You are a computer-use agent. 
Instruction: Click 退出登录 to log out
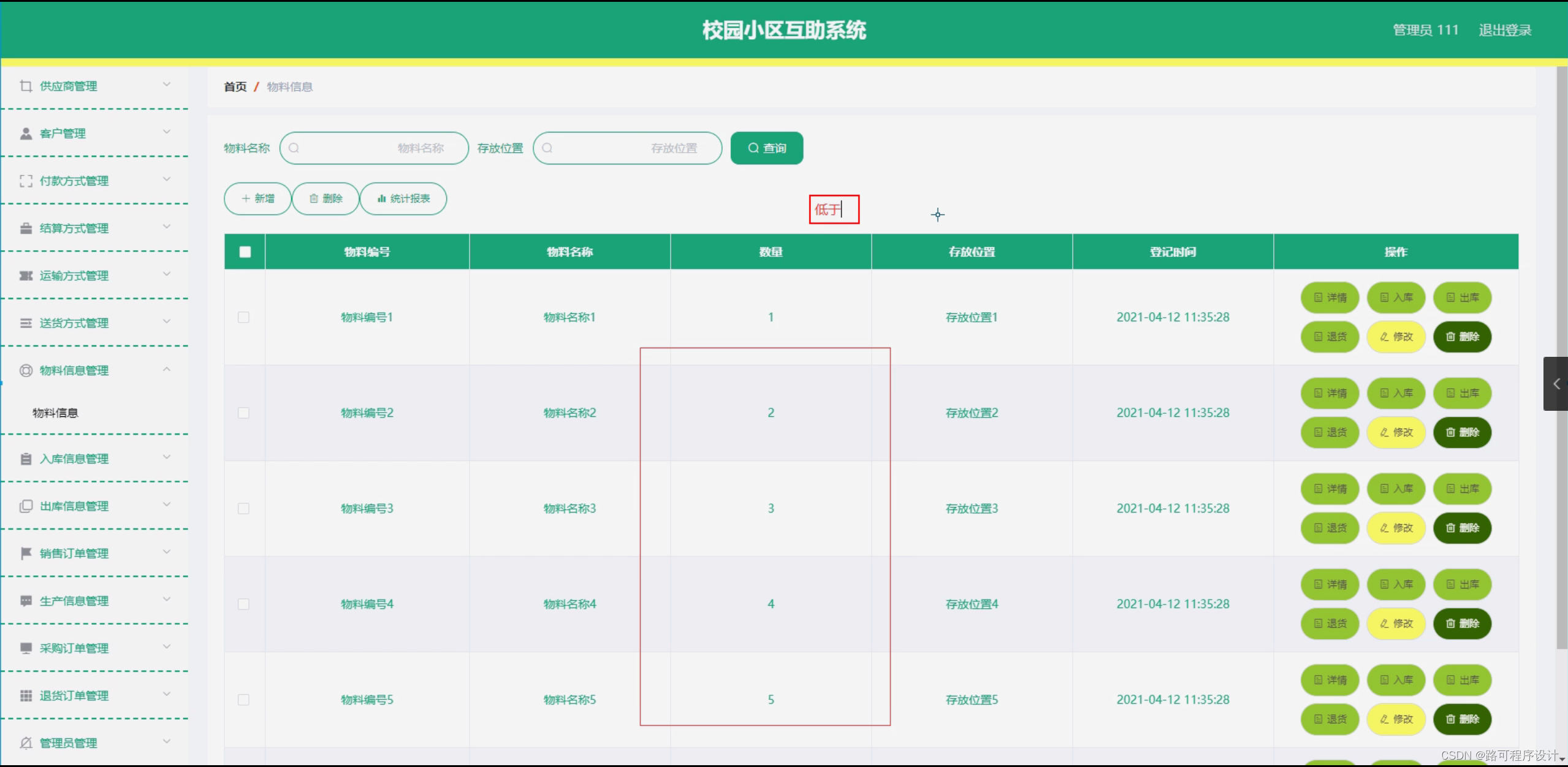[x=1505, y=29]
